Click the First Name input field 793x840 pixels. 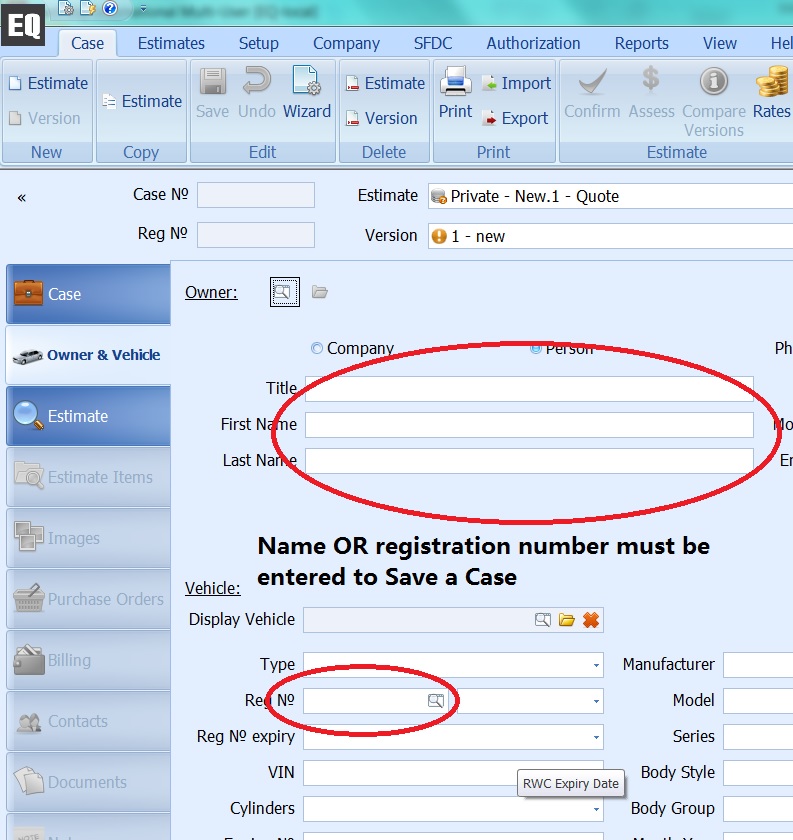pyautogui.click(x=529, y=425)
